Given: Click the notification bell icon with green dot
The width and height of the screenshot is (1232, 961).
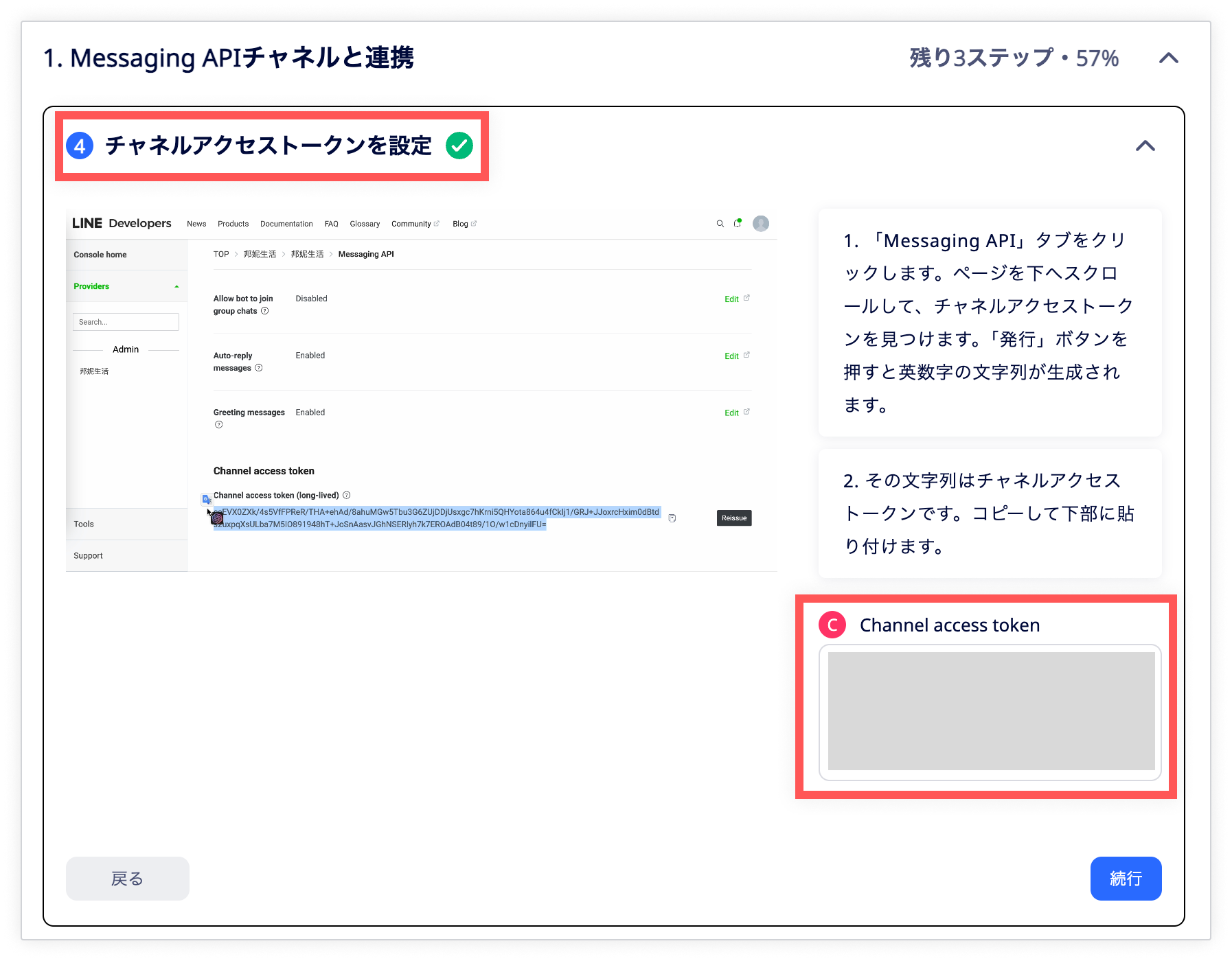Looking at the screenshot, I should 738,223.
